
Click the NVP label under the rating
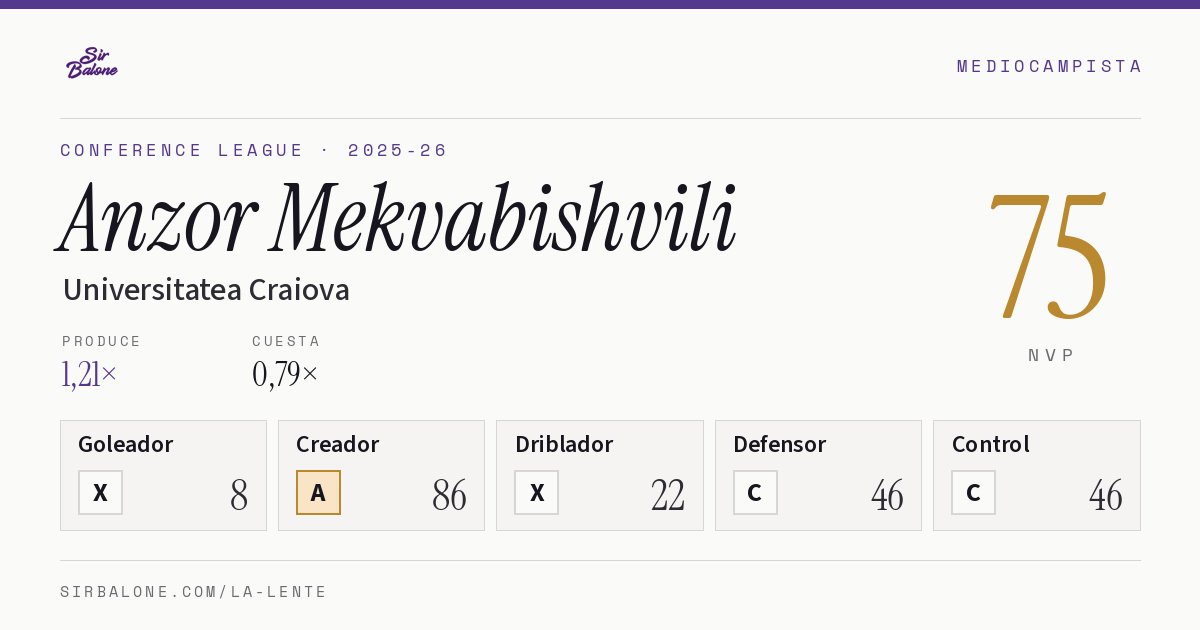[1051, 355]
